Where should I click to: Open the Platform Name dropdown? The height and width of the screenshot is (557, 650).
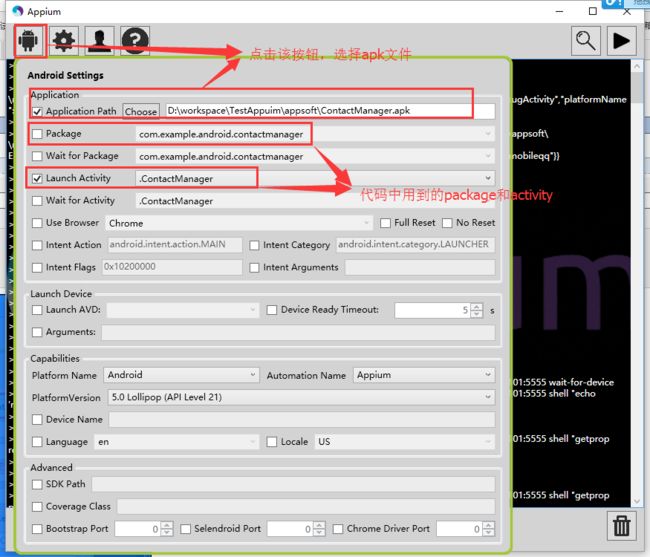pos(181,375)
